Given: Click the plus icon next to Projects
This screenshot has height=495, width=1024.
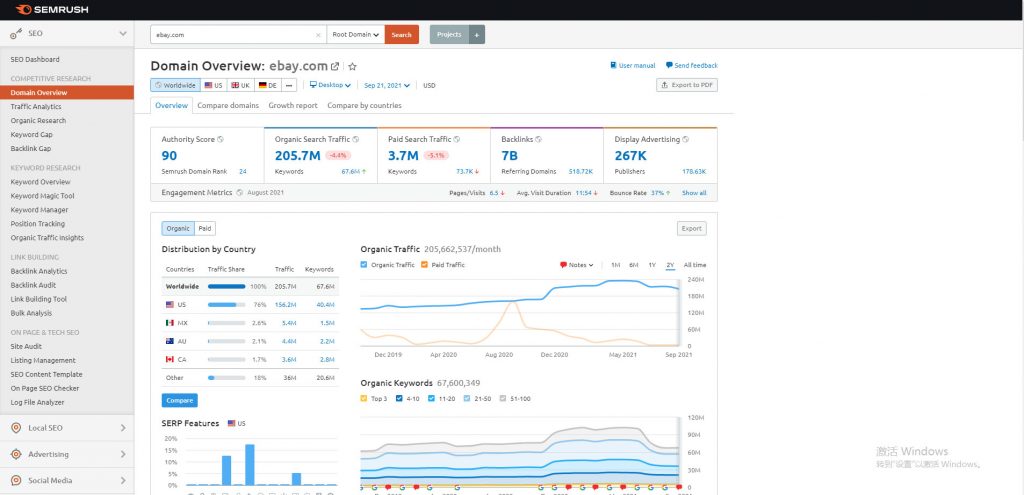Looking at the screenshot, I should pos(477,35).
